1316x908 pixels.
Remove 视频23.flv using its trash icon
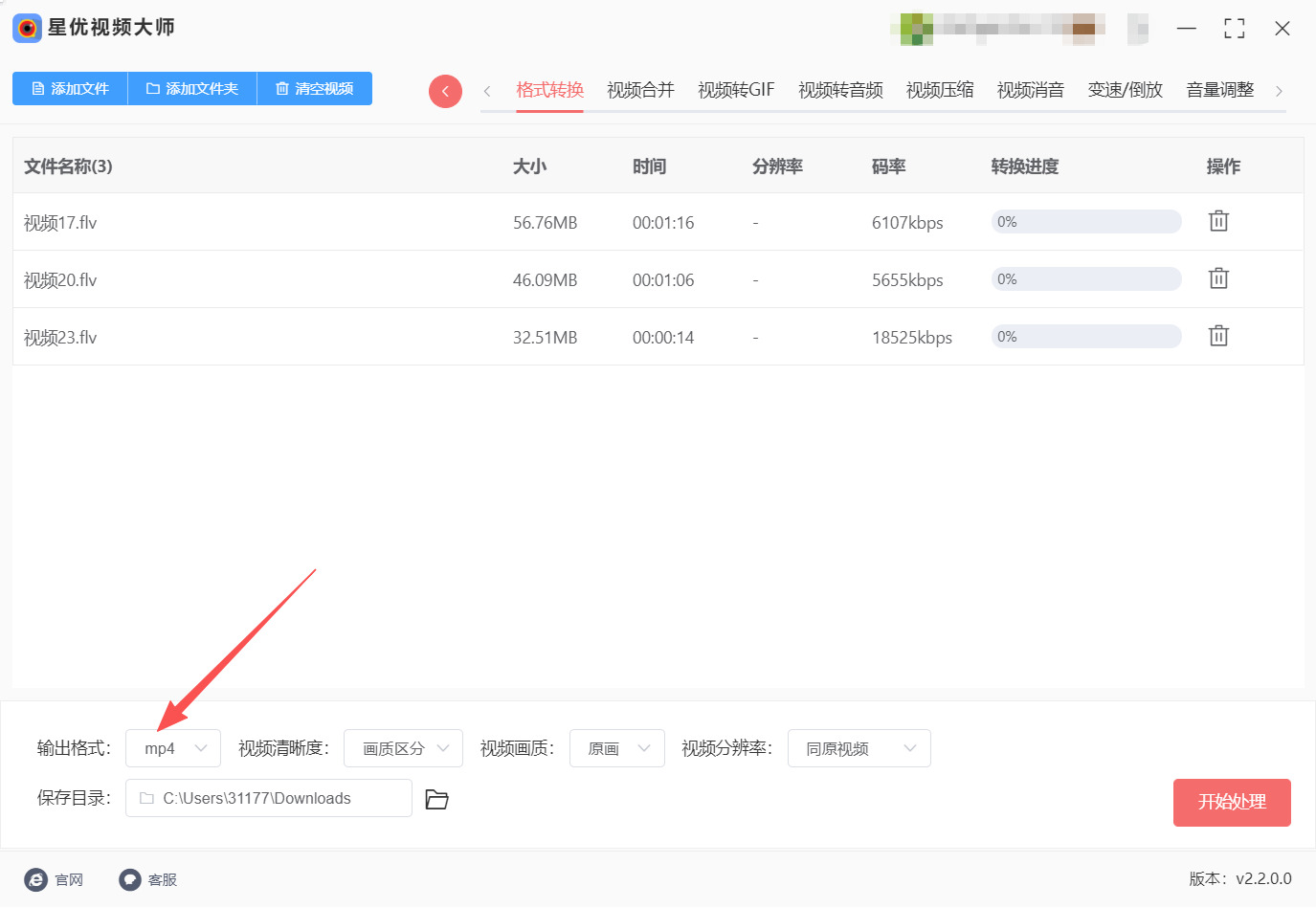click(x=1218, y=336)
